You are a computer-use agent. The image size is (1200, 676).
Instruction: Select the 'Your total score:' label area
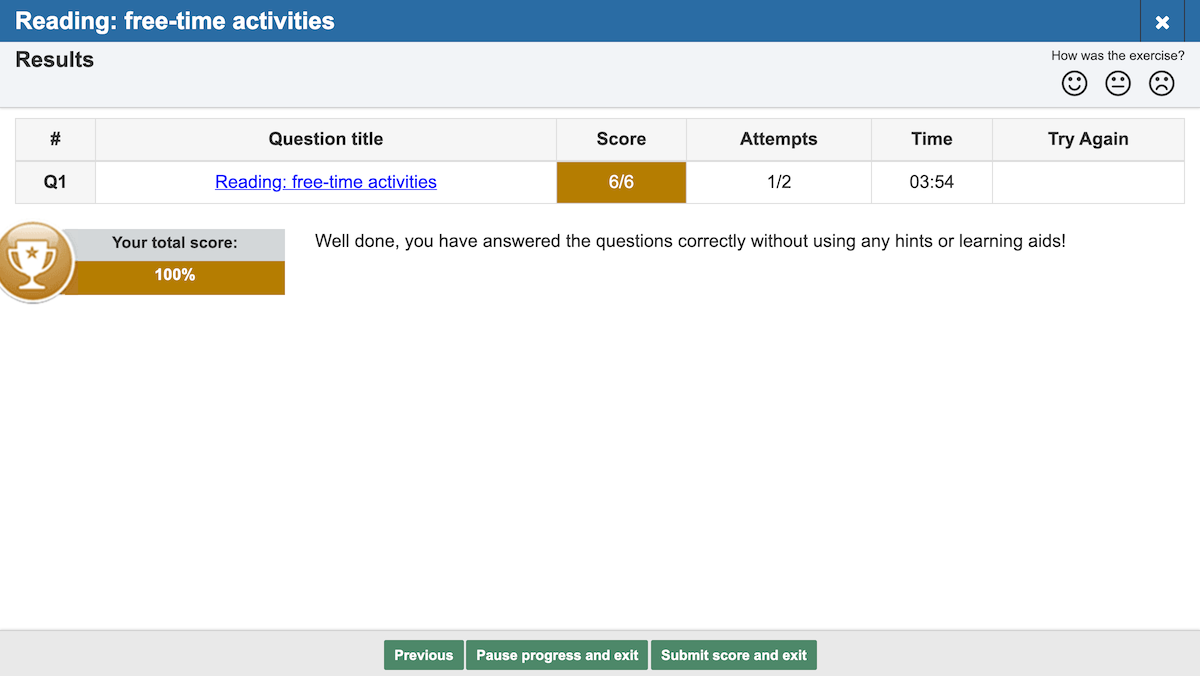click(175, 243)
